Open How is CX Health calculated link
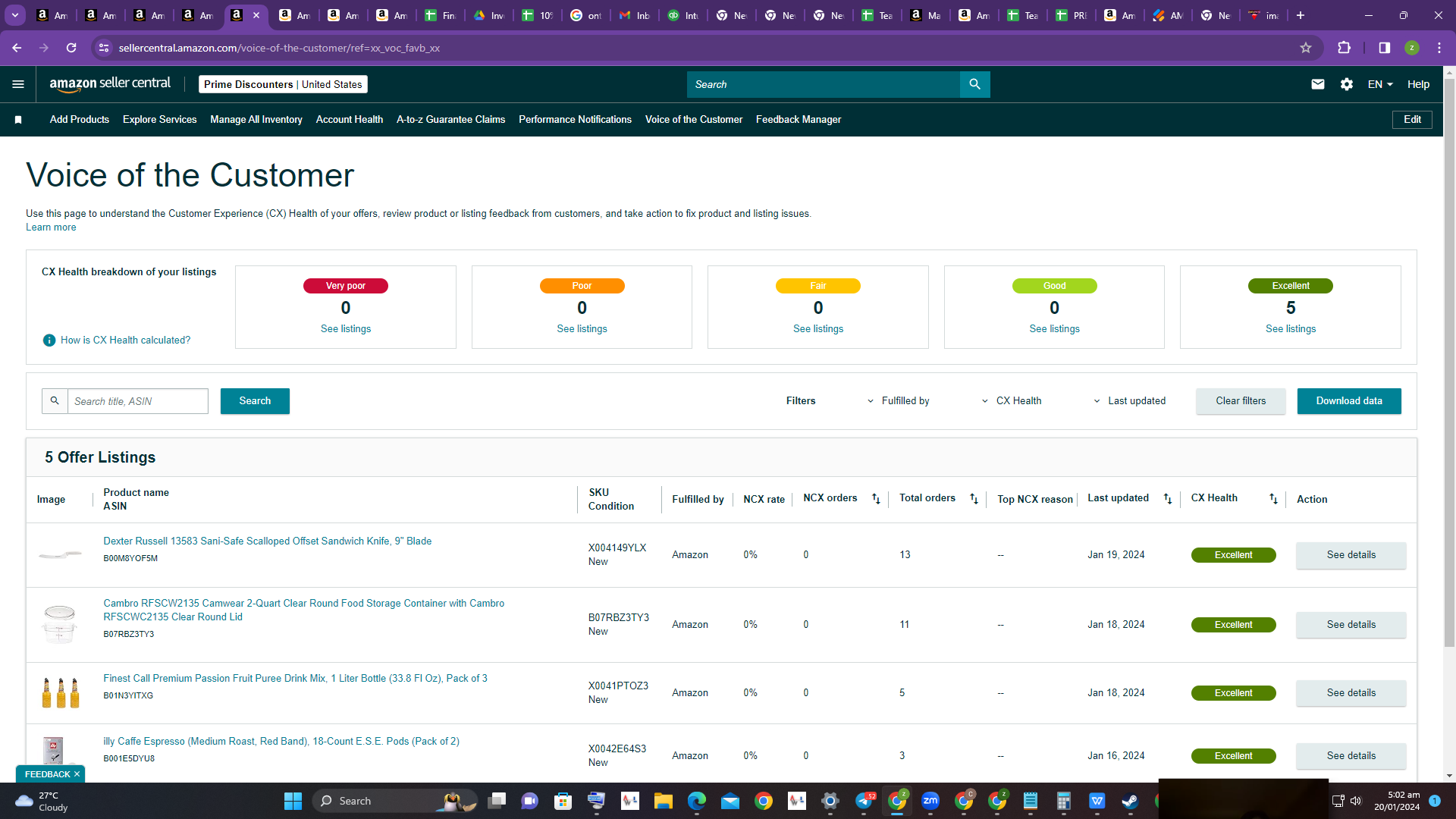 pos(126,340)
